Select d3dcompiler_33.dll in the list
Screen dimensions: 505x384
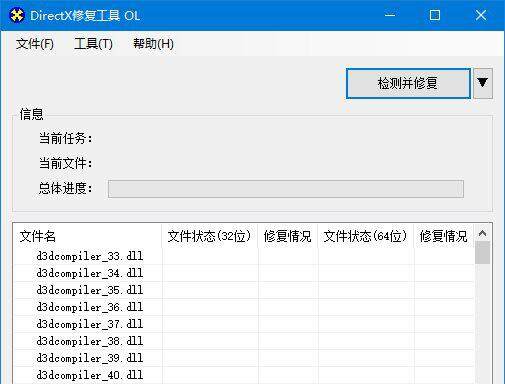[x=90, y=256]
